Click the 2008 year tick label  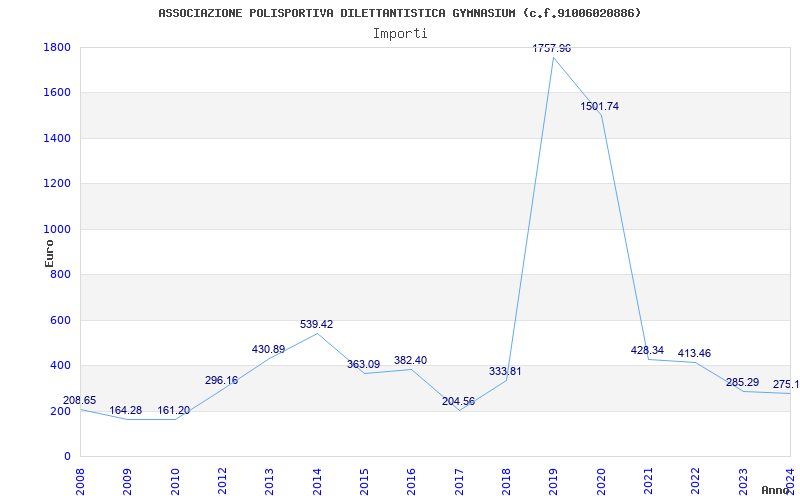click(x=80, y=482)
